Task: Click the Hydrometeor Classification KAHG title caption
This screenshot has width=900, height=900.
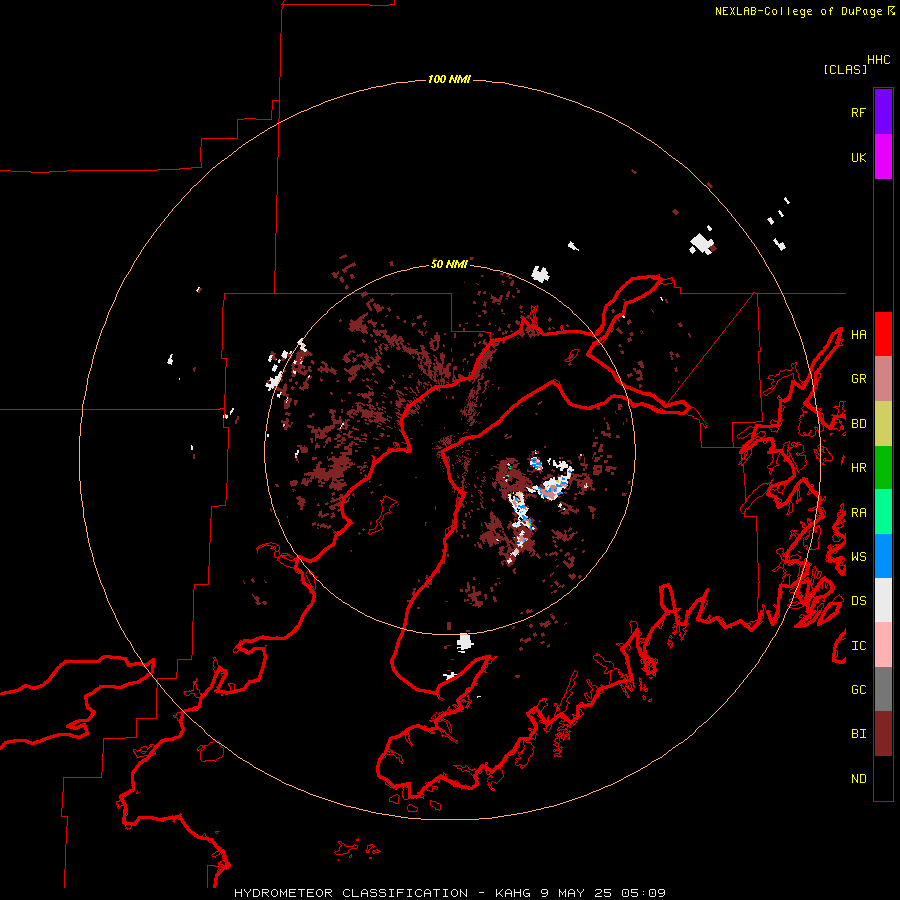Action: pos(450,893)
